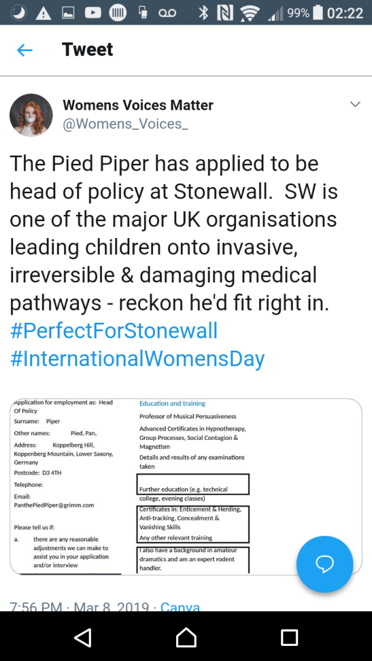
Task: Open the @Womens_Voices_ handle
Action: pos(125,124)
